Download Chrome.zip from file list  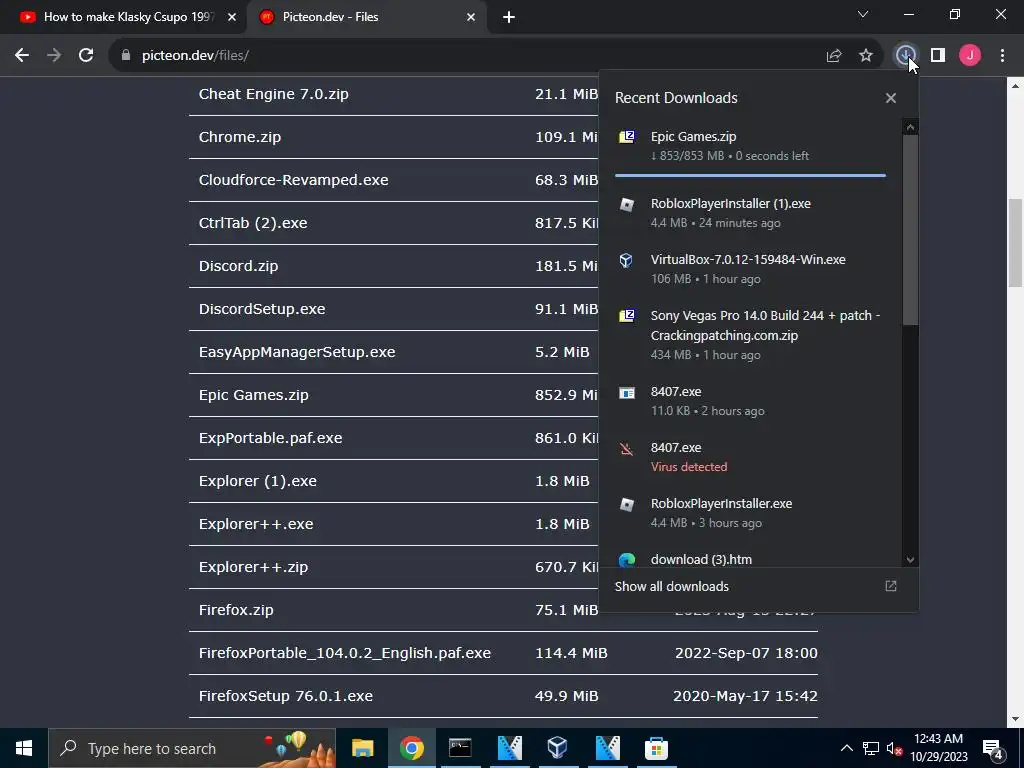(x=240, y=137)
